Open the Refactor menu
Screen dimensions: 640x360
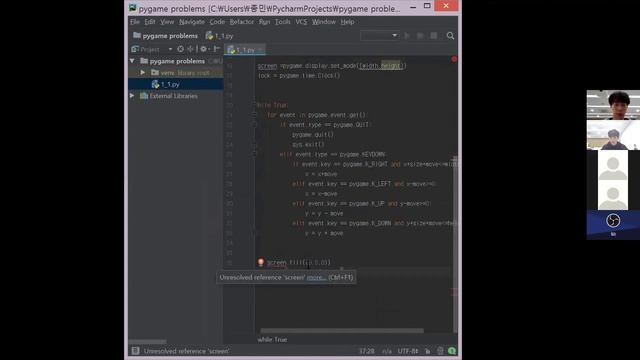(242, 22)
